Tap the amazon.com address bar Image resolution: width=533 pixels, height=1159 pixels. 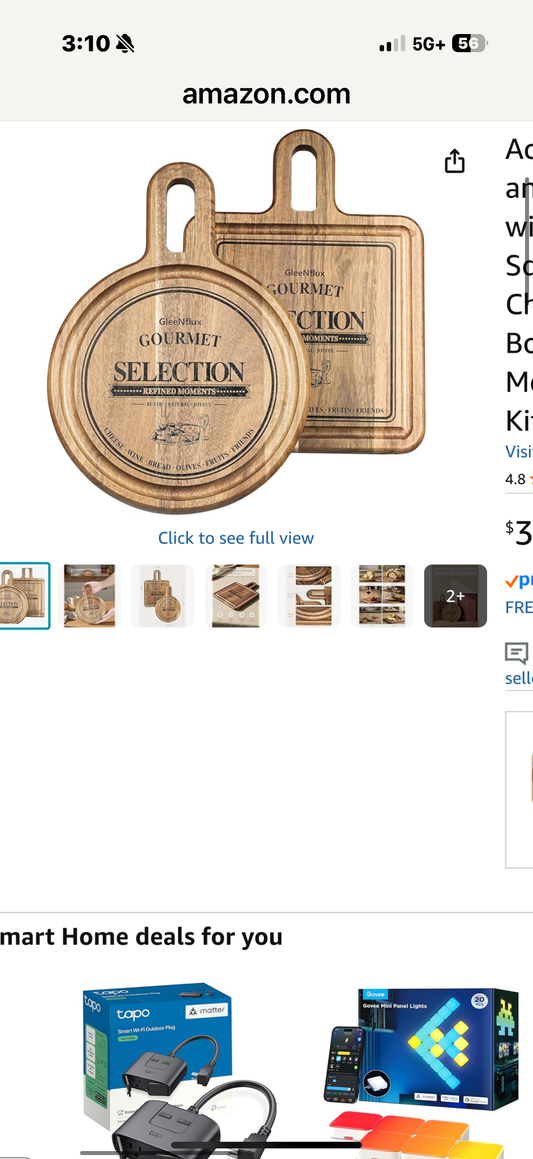266,94
